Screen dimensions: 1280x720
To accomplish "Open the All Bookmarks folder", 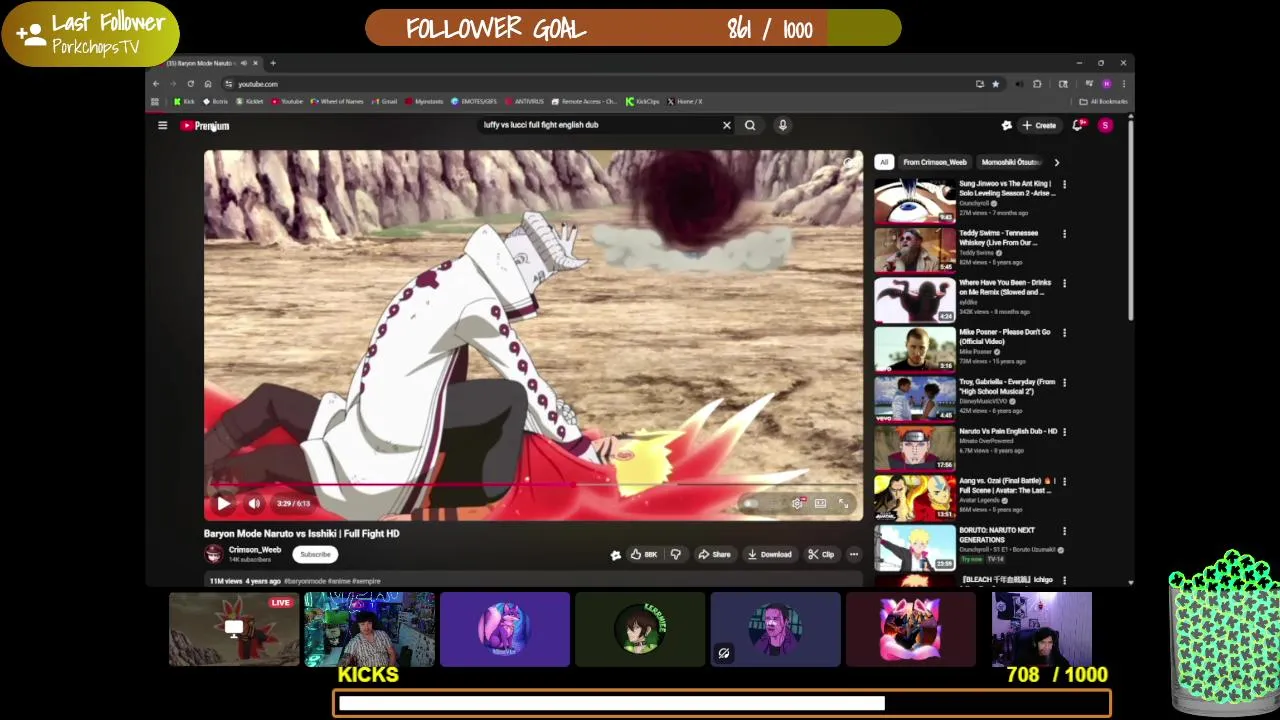I will pyautogui.click(x=1104, y=101).
